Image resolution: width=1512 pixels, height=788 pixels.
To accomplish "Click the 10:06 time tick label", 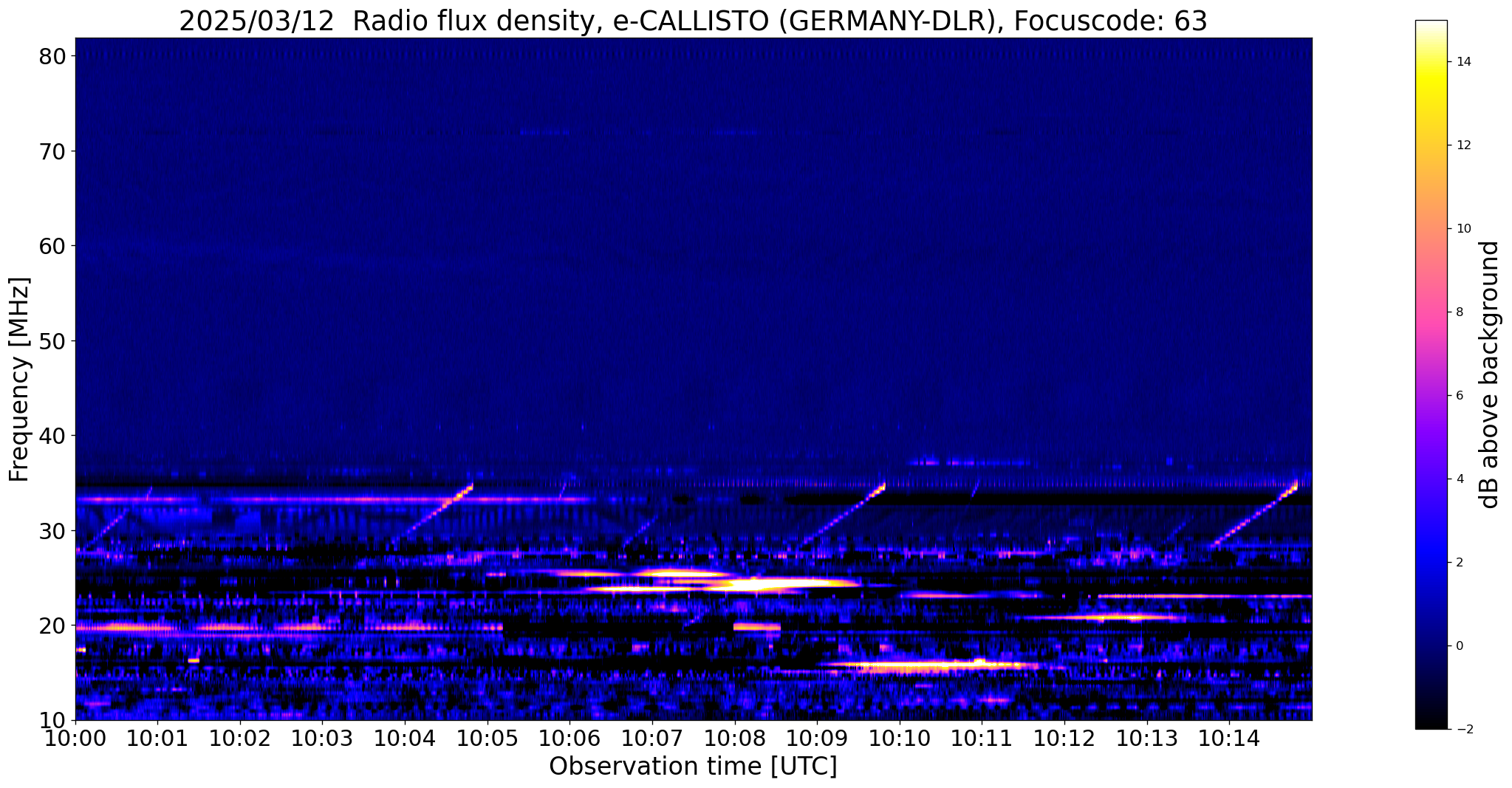I will click(569, 738).
